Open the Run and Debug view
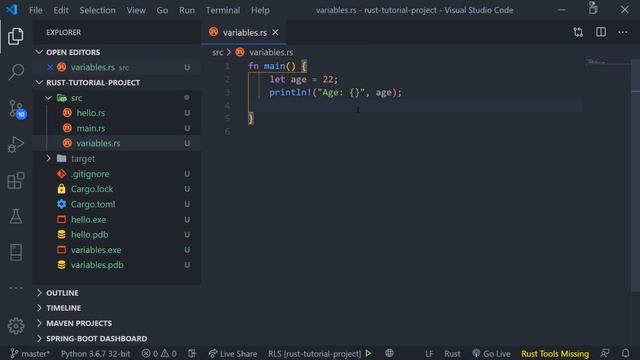Screen dimensions: 640x360 [16, 144]
